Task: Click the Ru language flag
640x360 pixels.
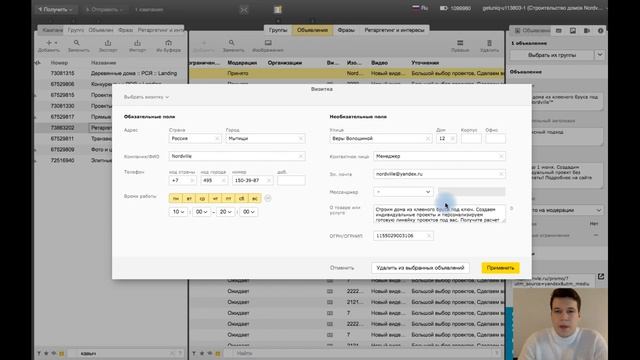Action: click(416, 8)
